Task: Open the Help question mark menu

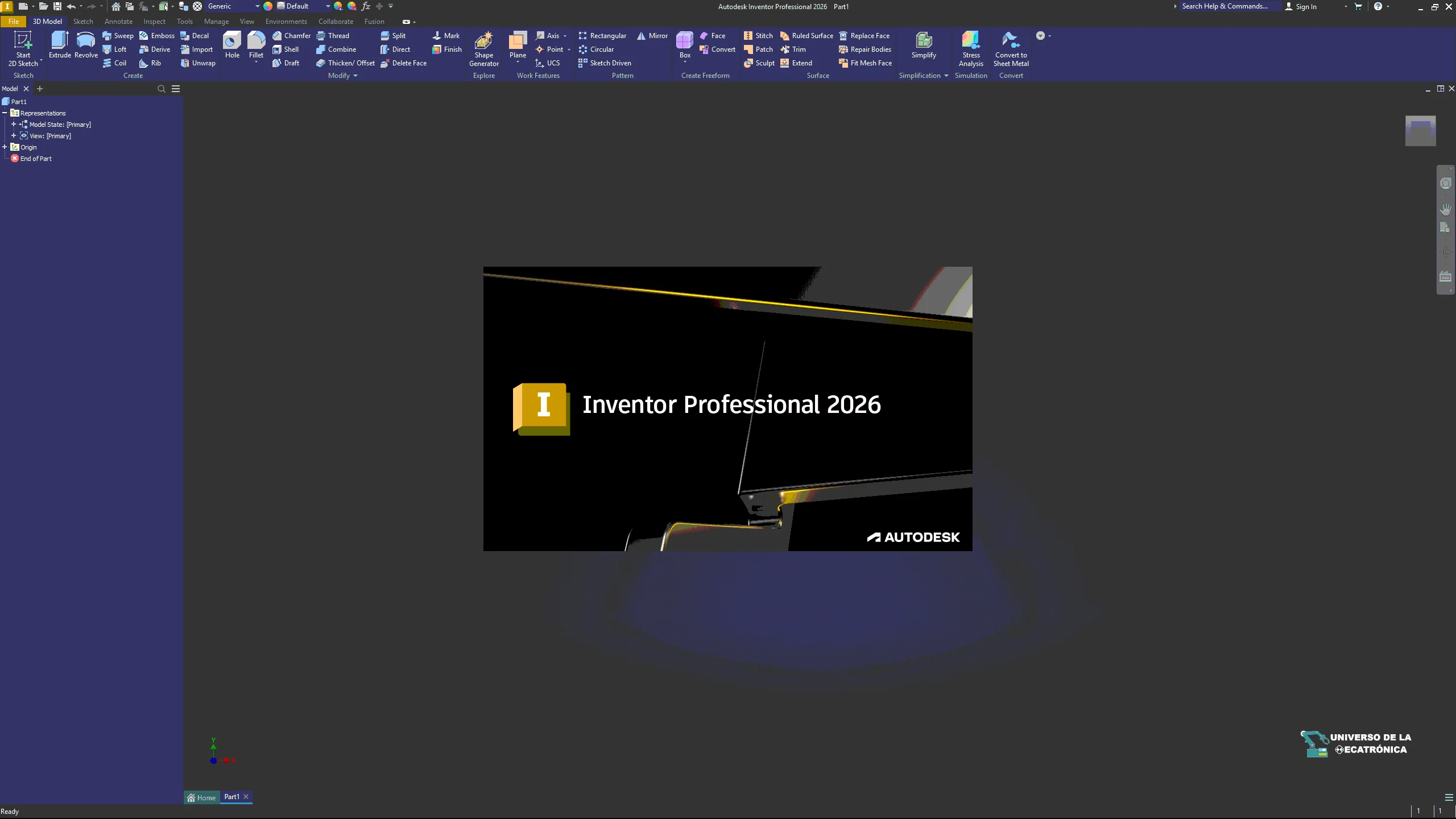Action: [x=1378, y=6]
